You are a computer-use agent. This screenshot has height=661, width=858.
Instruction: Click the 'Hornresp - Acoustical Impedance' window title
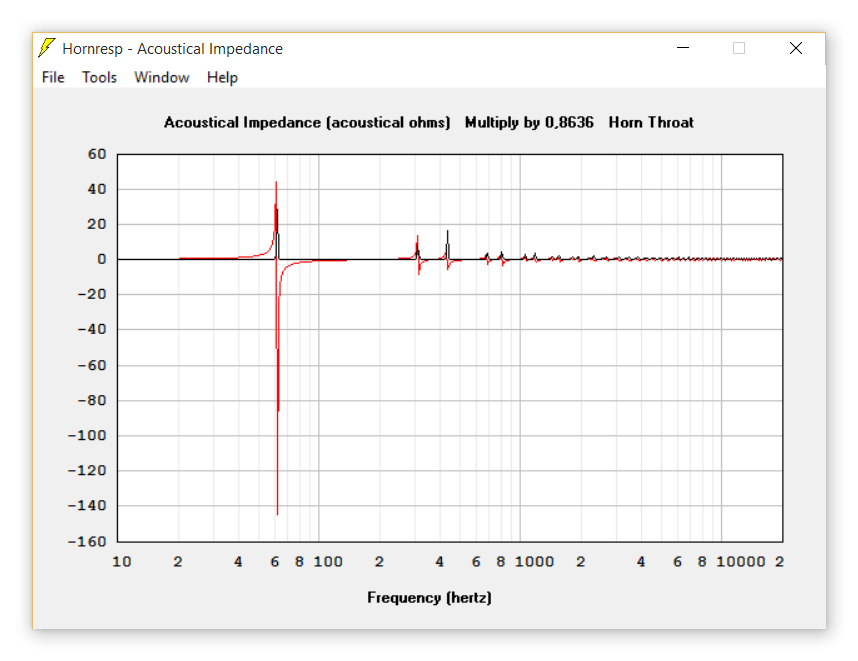pyautogui.click(x=172, y=49)
